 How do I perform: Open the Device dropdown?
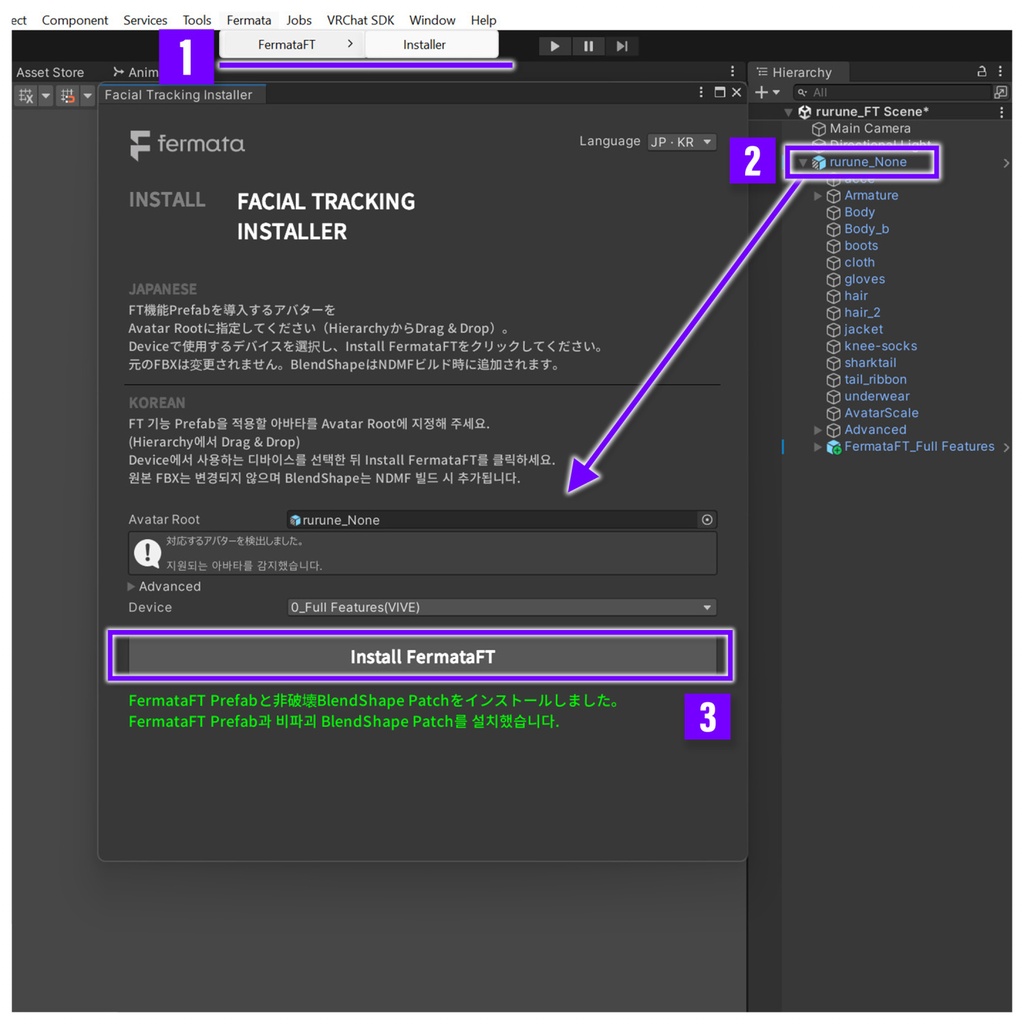click(x=502, y=607)
